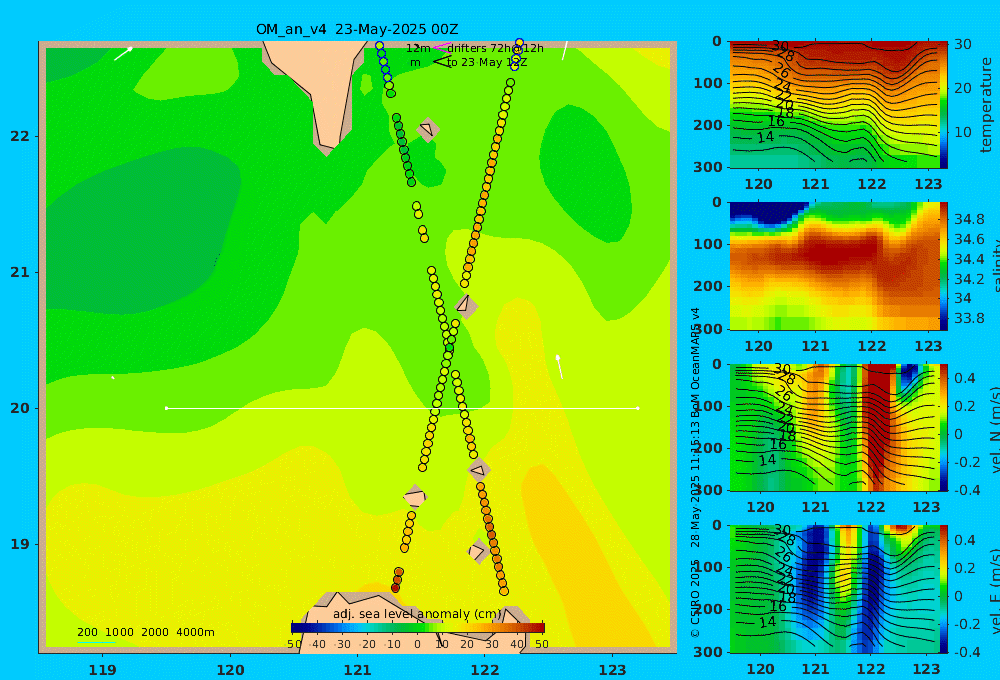The image size is (1000, 680).
Task: Click the 30 tick on the temperature scale
Action: click(962, 44)
